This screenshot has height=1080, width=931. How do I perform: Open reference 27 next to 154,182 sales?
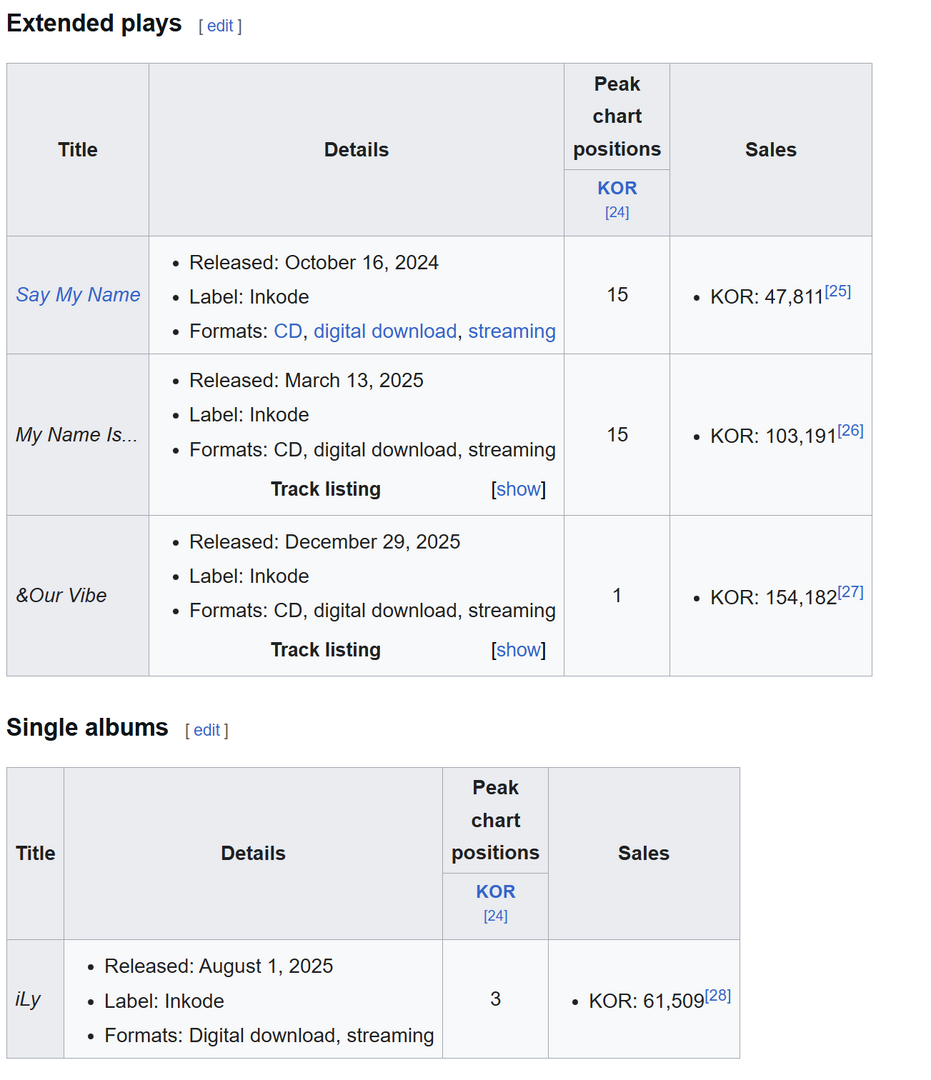click(x=850, y=592)
